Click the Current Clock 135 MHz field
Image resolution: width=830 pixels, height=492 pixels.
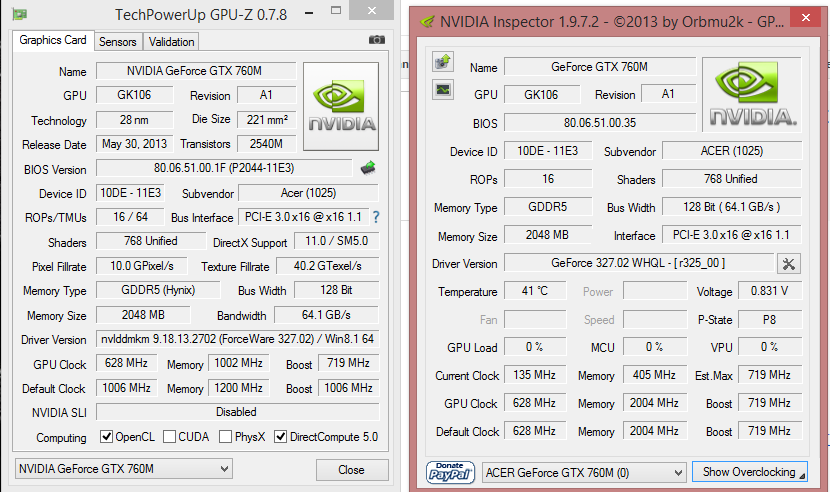(535, 375)
